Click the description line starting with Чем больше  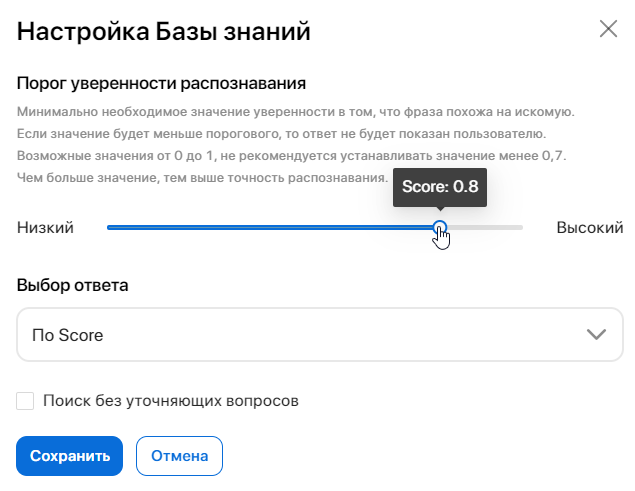[201, 178]
